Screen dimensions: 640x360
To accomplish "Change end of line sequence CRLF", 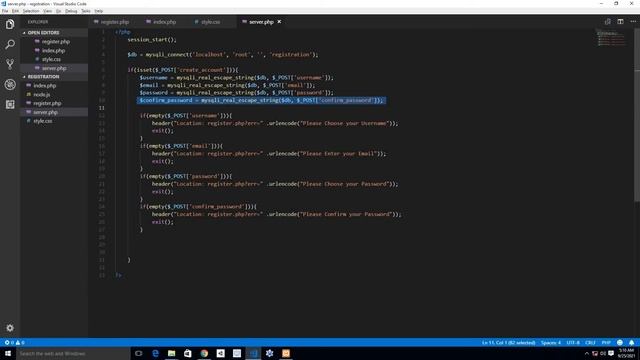I will click(x=590, y=342).
